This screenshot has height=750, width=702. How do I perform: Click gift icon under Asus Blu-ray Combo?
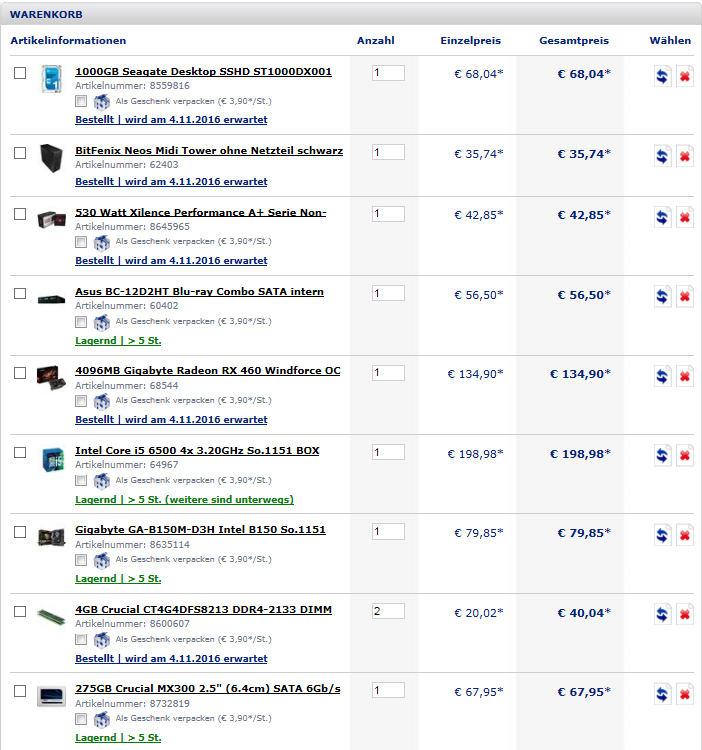point(101,322)
